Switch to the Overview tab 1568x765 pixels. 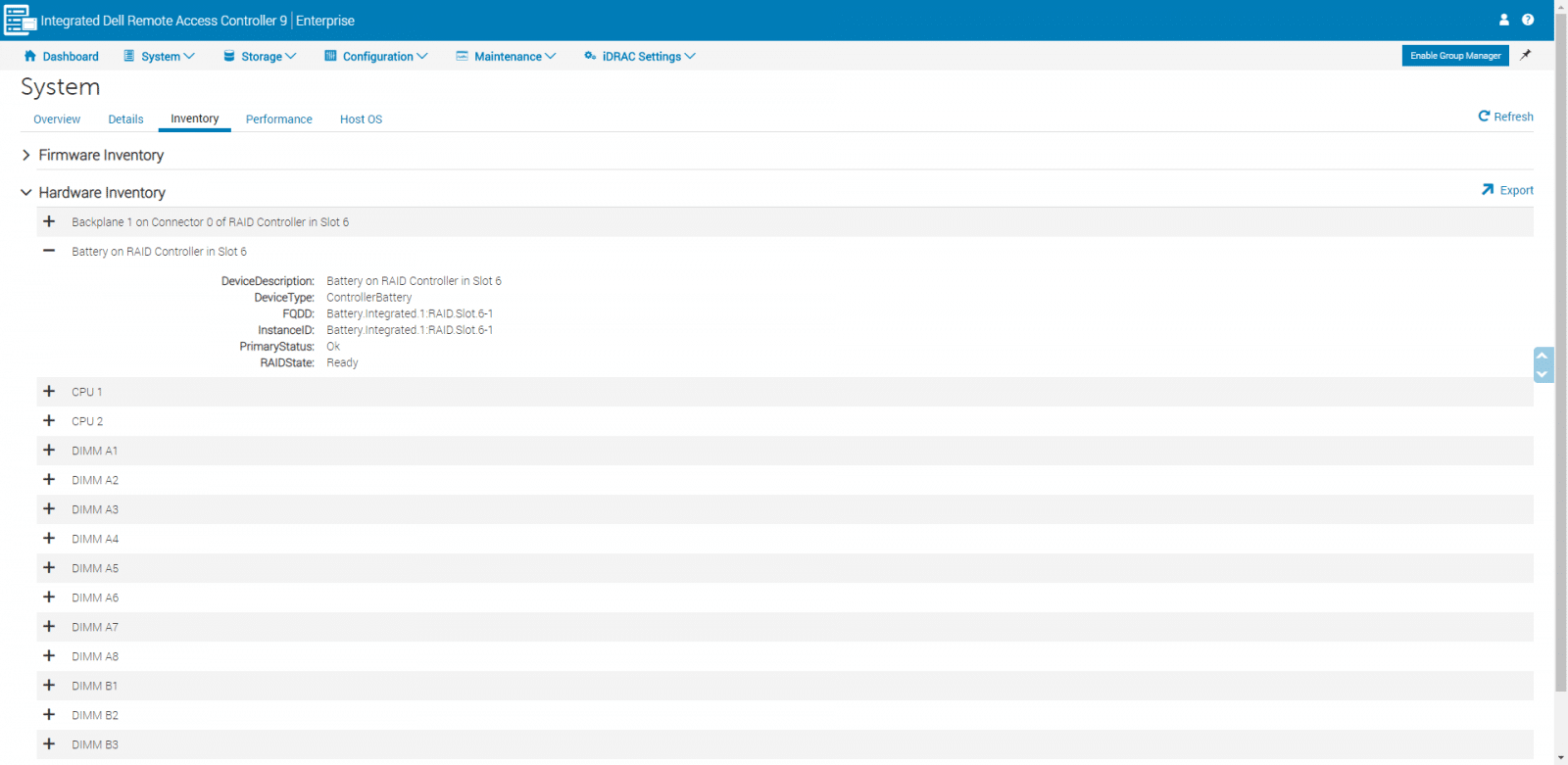pyautogui.click(x=57, y=120)
